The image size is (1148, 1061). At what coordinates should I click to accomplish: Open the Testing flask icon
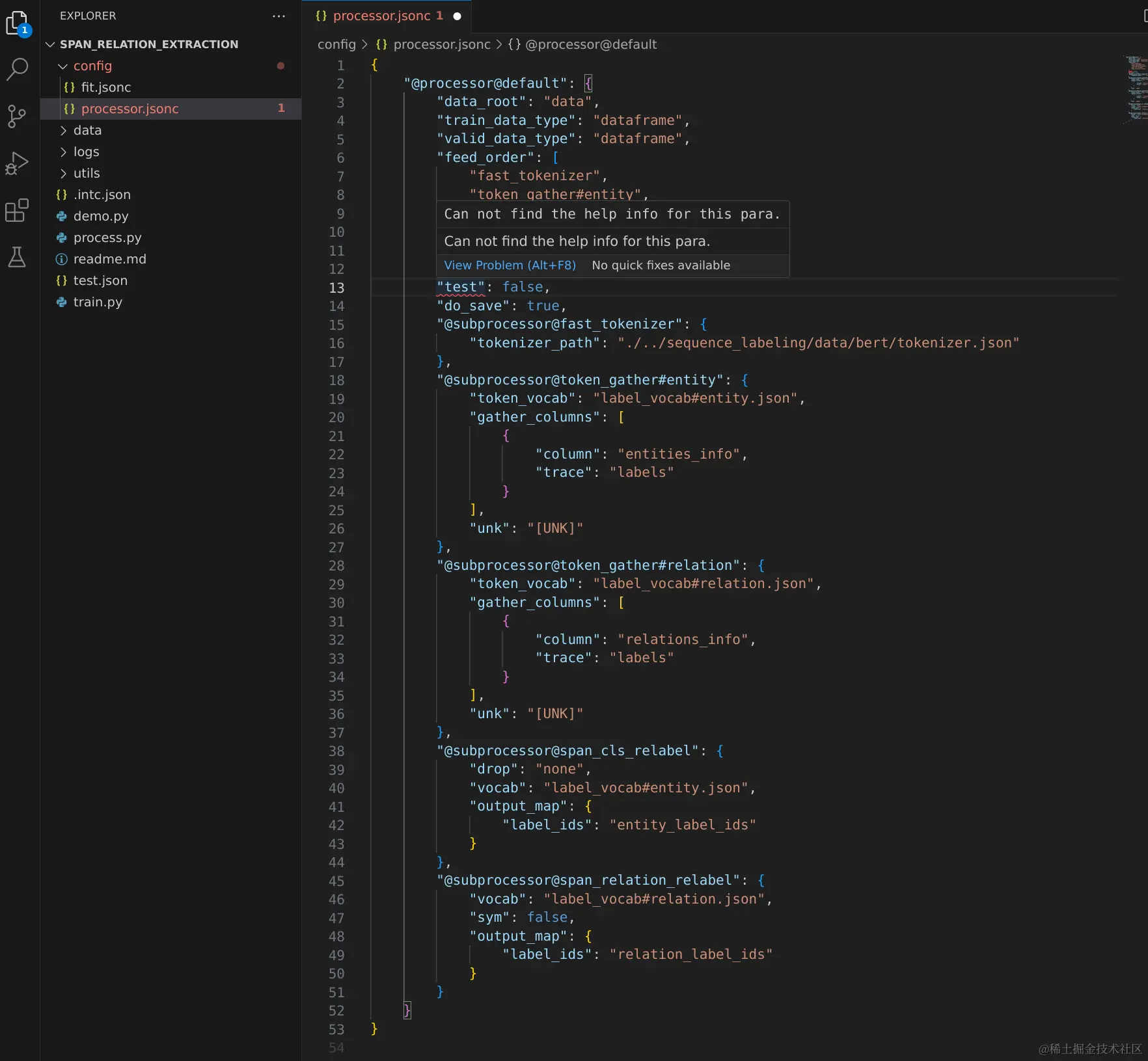[17, 258]
